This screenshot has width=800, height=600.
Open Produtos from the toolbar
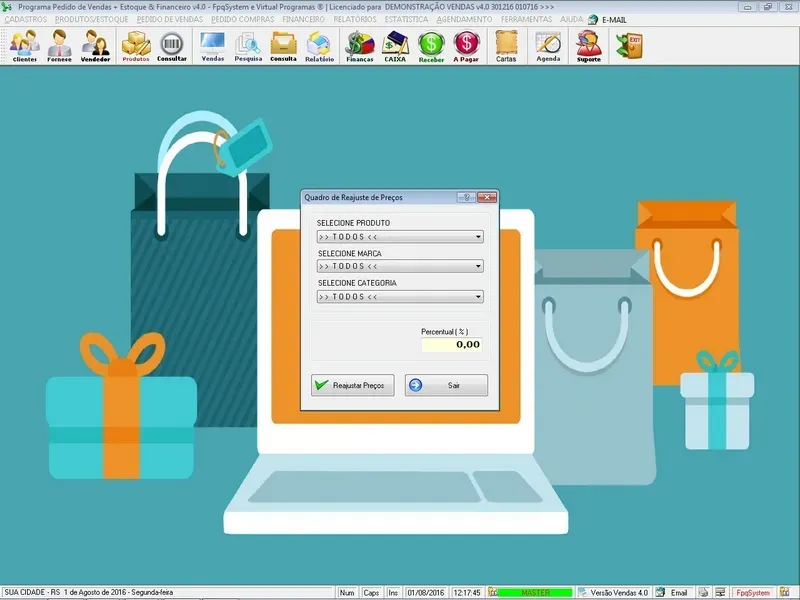pyautogui.click(x=135, y=46)
